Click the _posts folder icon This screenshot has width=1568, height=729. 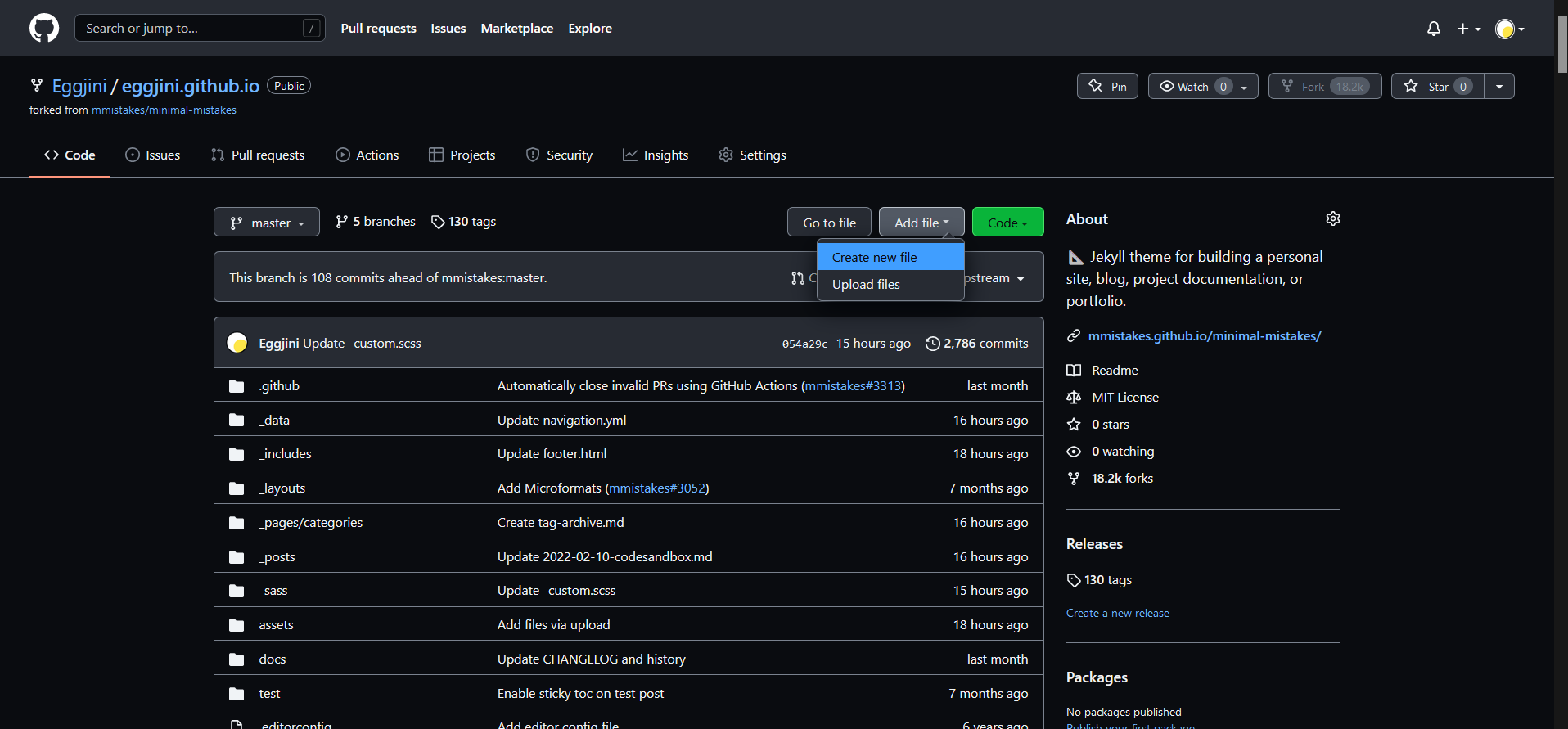tap(237, 557)
